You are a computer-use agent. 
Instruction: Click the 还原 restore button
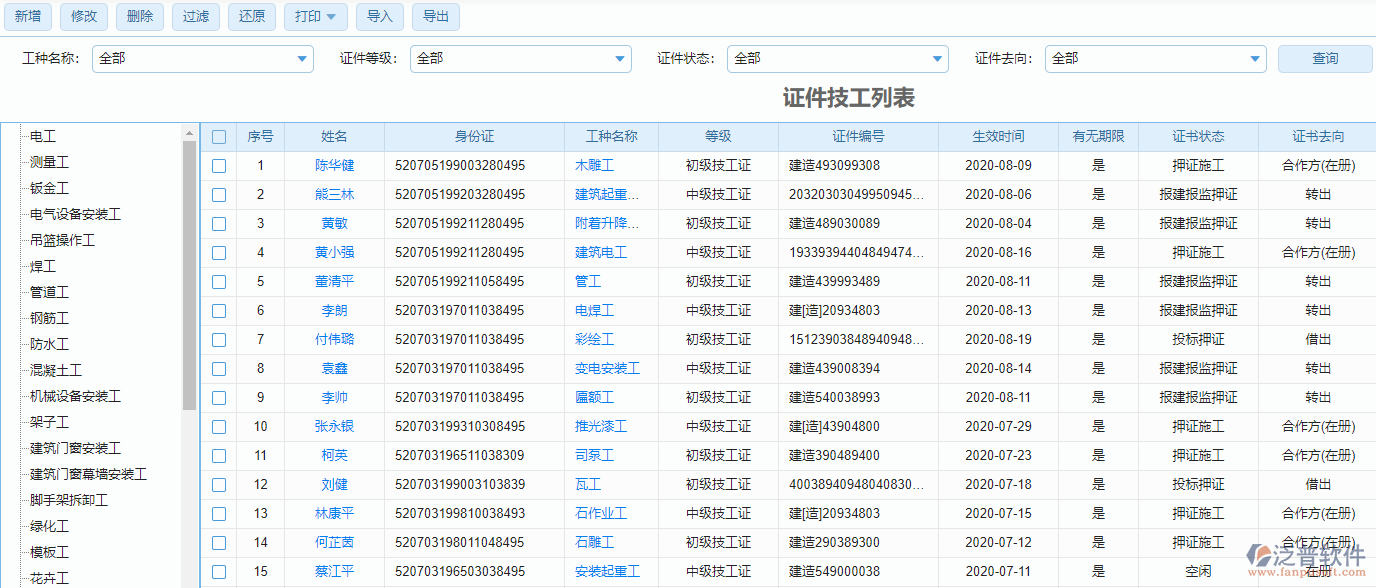pos(251,17)
